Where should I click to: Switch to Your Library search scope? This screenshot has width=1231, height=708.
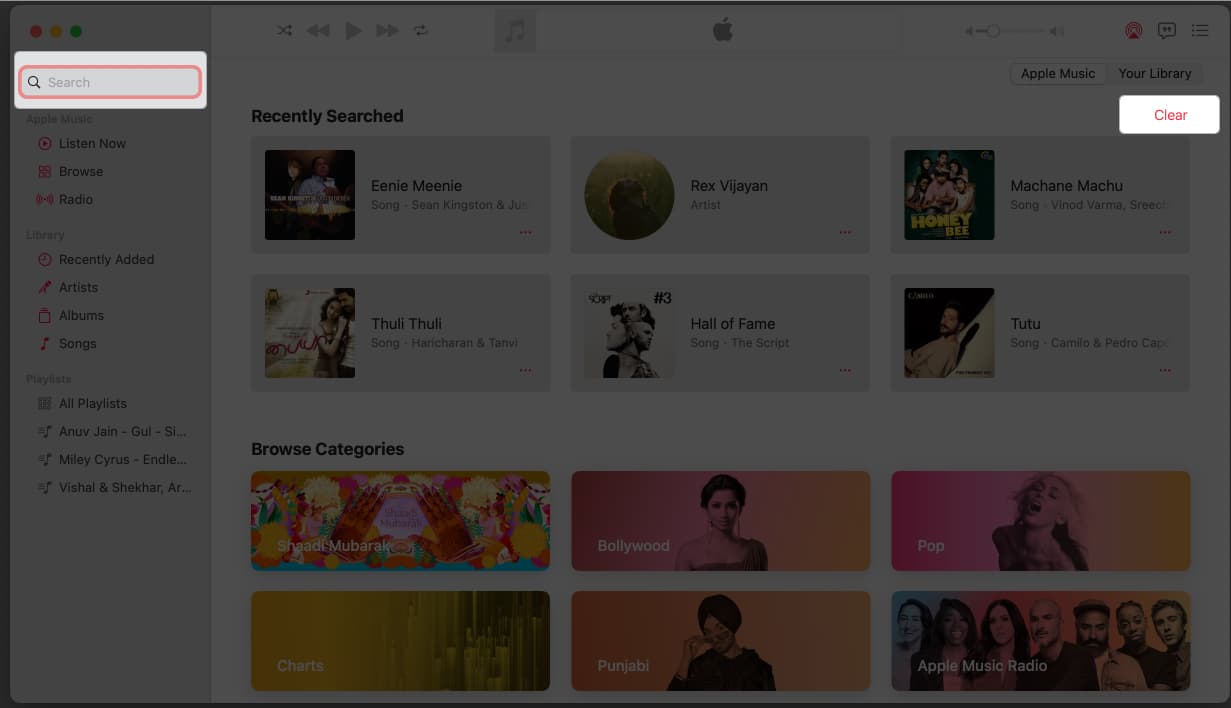tap(1154, 73)
